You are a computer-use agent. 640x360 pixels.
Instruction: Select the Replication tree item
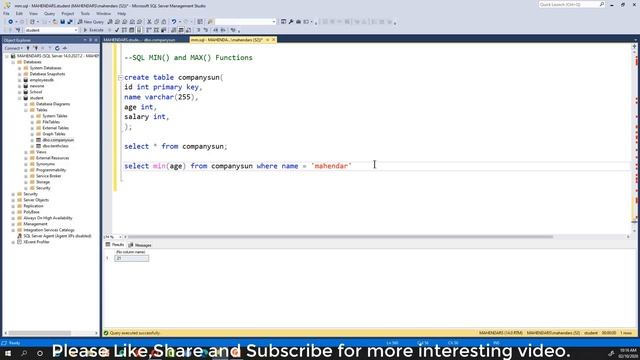(33, 206)
